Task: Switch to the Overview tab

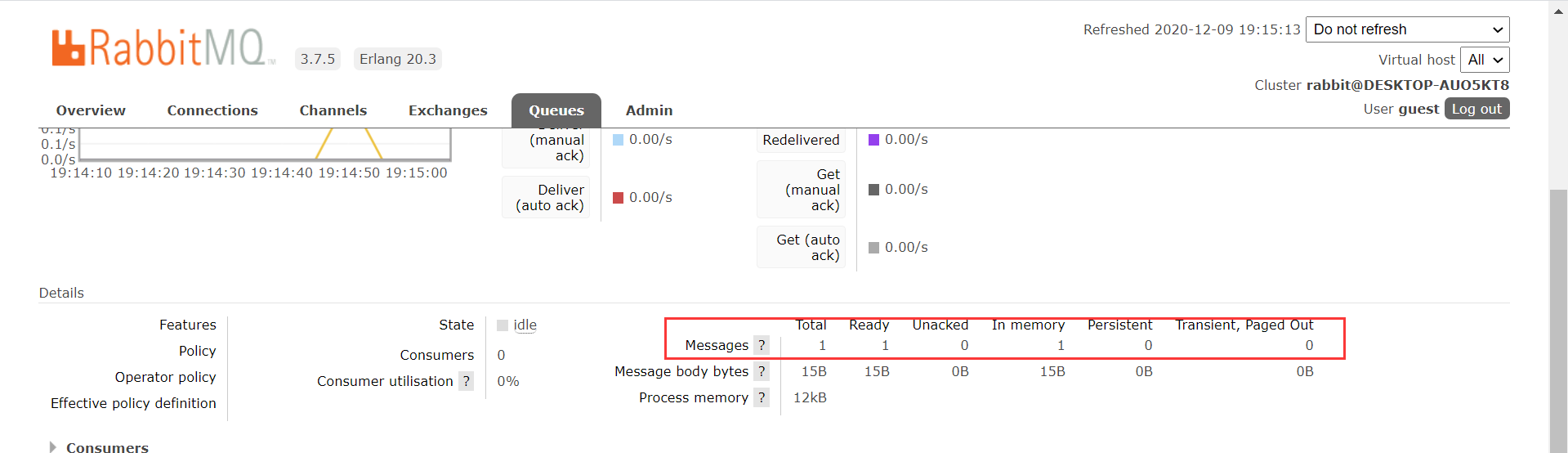Action: [x=91, y=110]
